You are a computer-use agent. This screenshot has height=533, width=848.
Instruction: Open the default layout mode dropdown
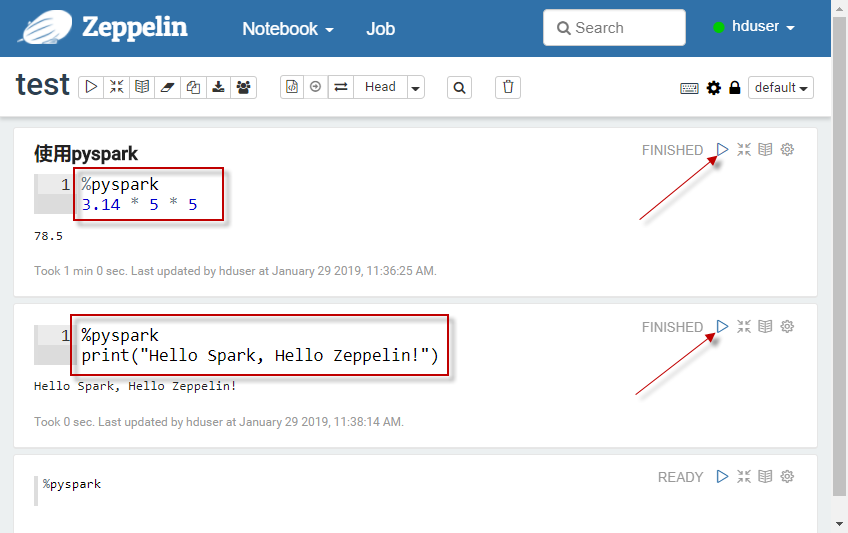point(780,88)
